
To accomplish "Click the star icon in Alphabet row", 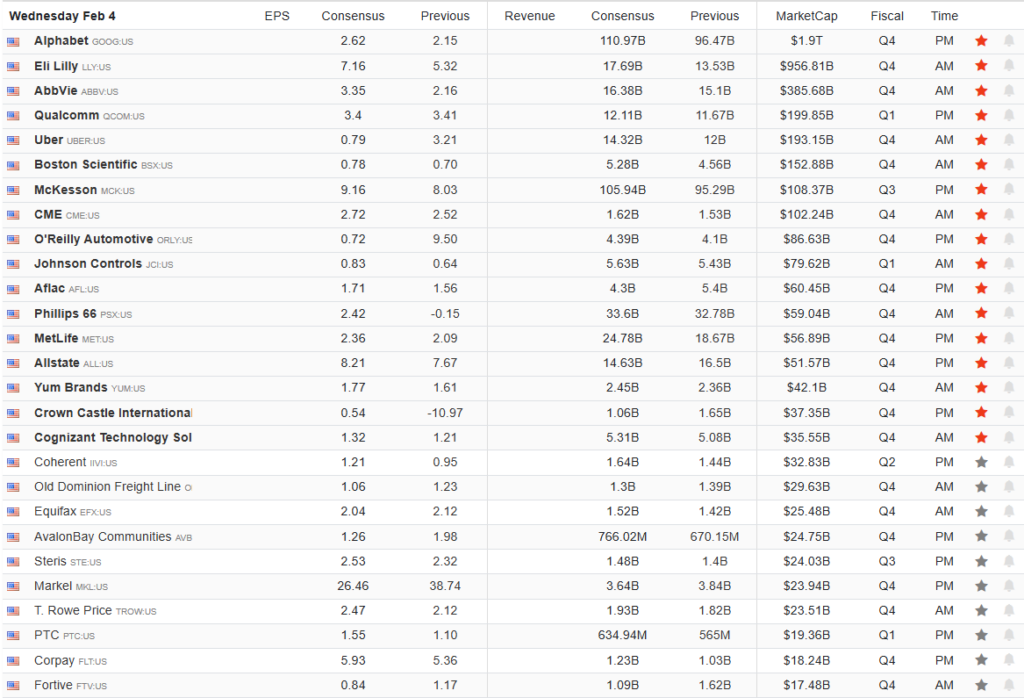I will 981,41.
